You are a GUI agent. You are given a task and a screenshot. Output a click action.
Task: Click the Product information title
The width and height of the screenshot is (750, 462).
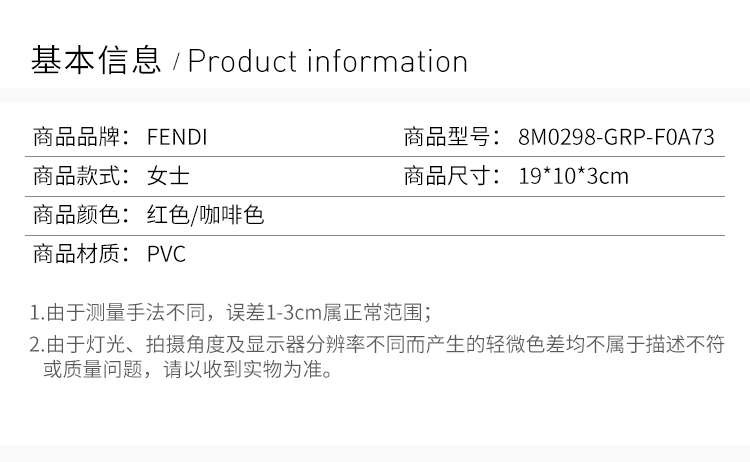click(328, 61)
